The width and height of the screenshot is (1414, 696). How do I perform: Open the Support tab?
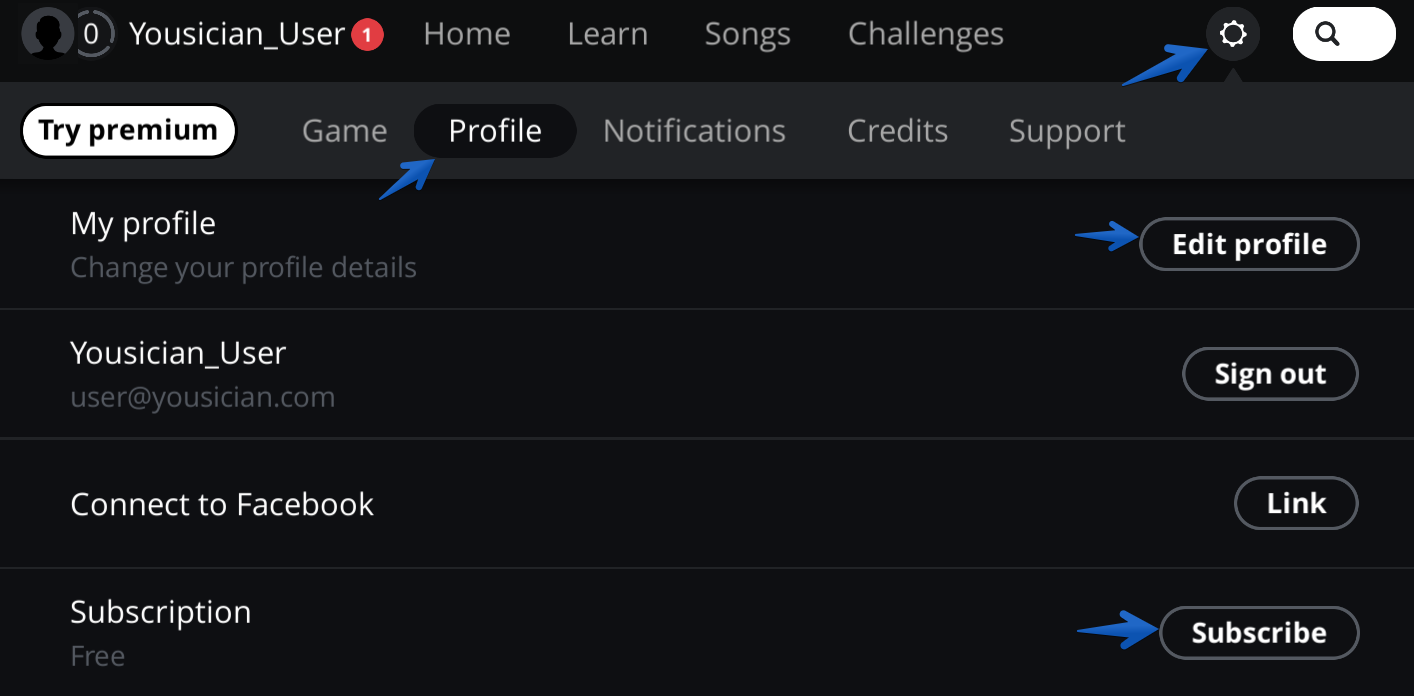click(x=1067, y=131)
